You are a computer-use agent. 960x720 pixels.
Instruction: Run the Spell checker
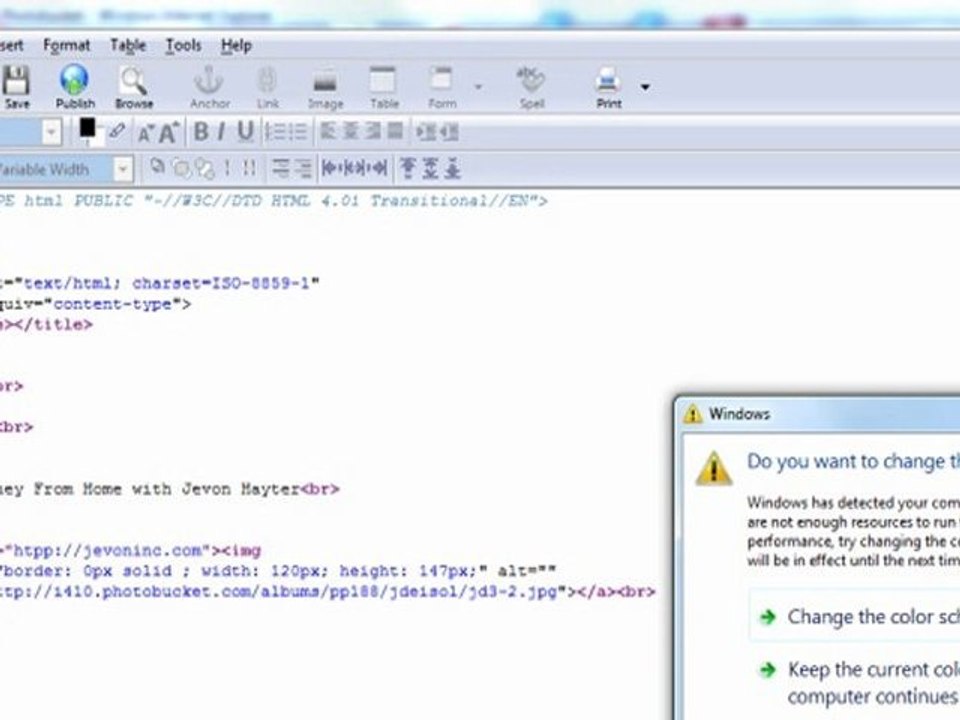[531, 80]
